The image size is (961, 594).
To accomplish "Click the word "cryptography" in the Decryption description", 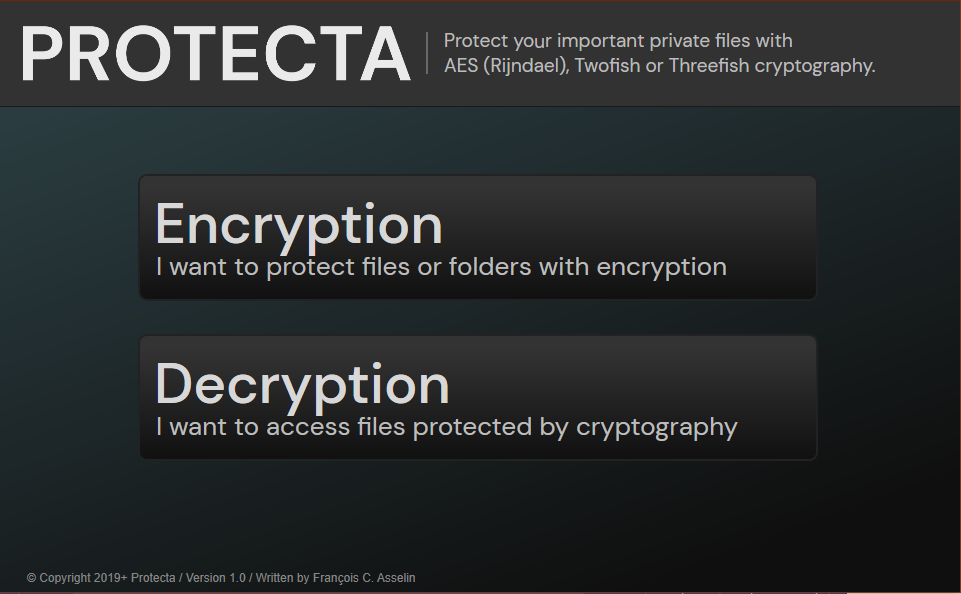I will click(x=656, y=428).
